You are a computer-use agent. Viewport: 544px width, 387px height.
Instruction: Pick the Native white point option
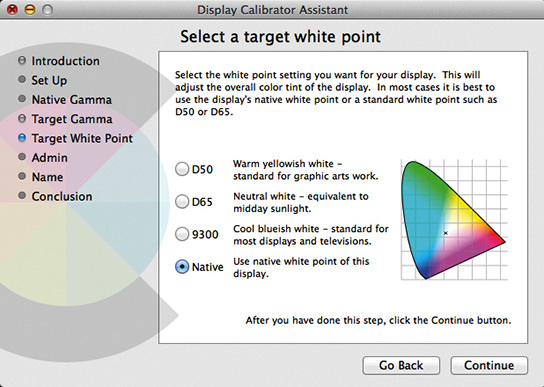182,267
